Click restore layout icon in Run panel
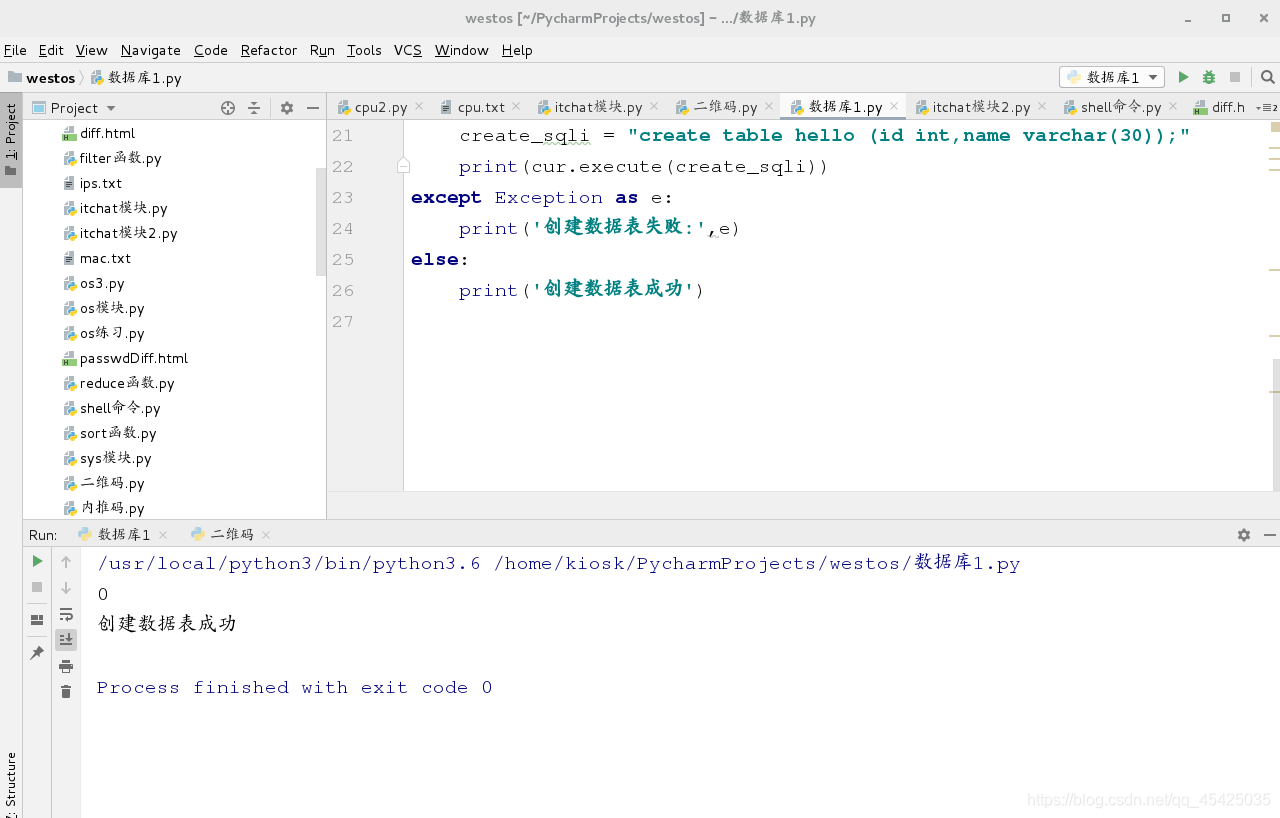This screenshot has height=818, width=1280. click(x=37, y=620)
